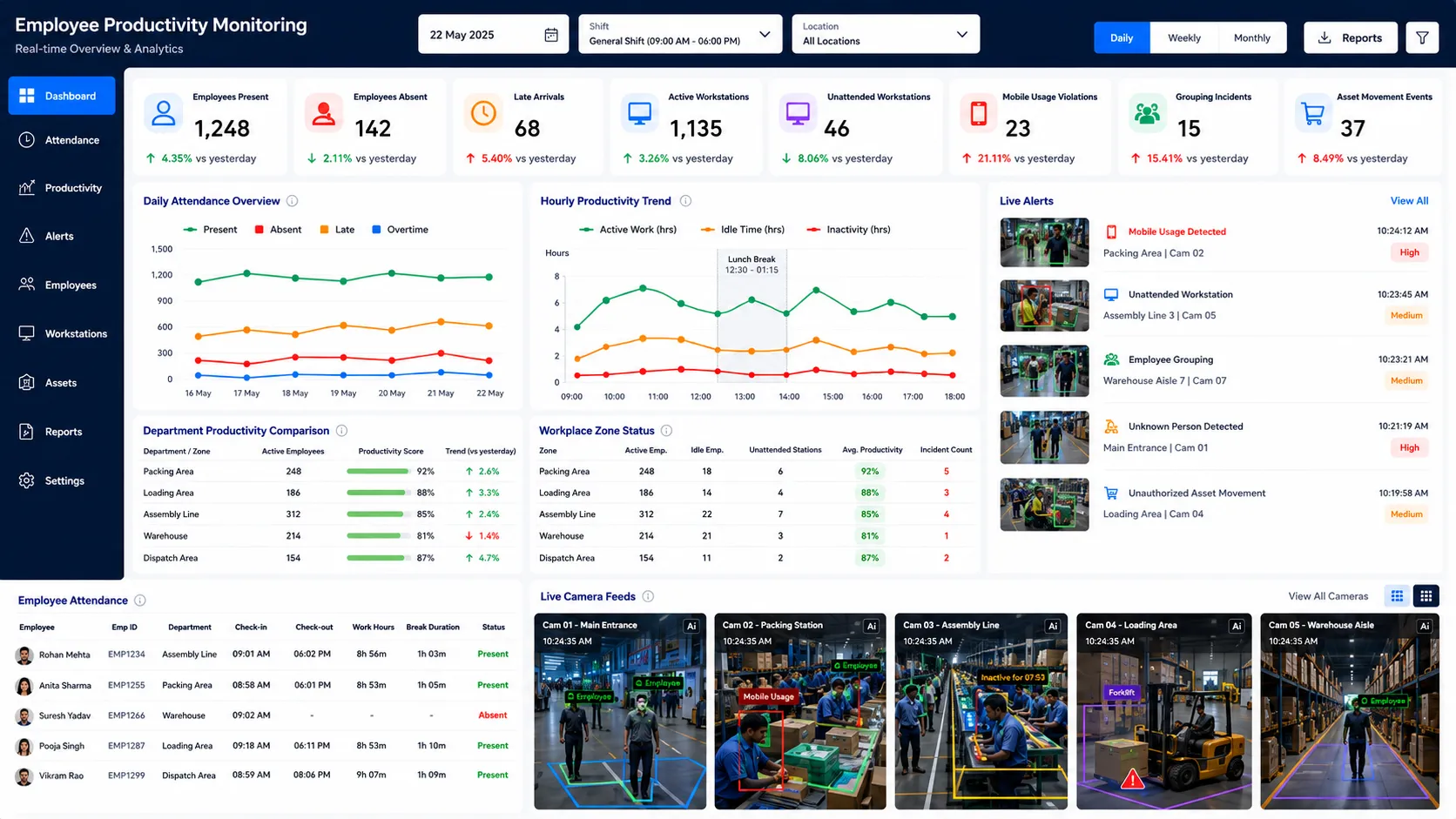Open the calendar icon in date field
Screen dimensions: 1456x819
(x=551, y=35)
